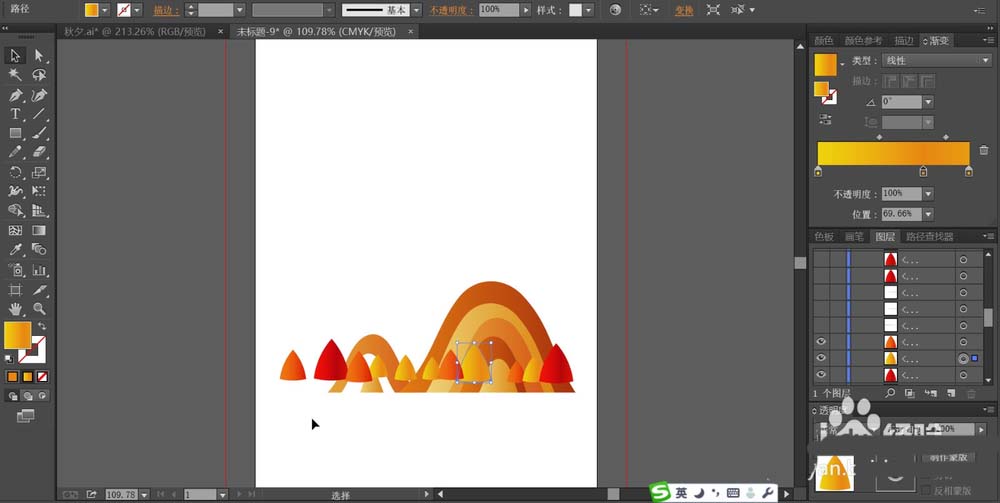Viewport: 1000px width, 503px height.
Task: Select the Column Graph tool
Action: pyautogui.click(x=39, y=270)
